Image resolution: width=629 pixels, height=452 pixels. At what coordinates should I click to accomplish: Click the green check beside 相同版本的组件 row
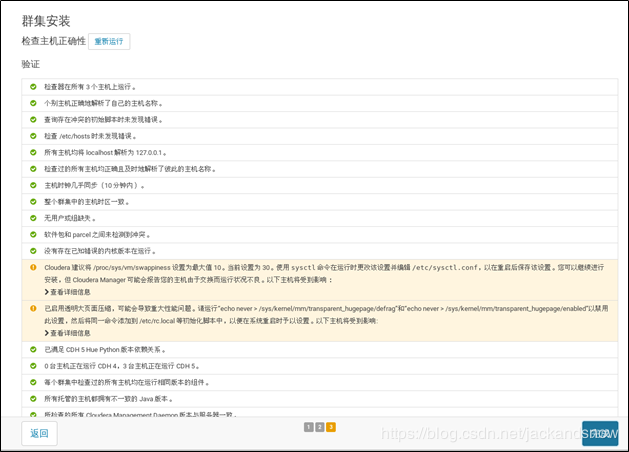pos(33,382)
